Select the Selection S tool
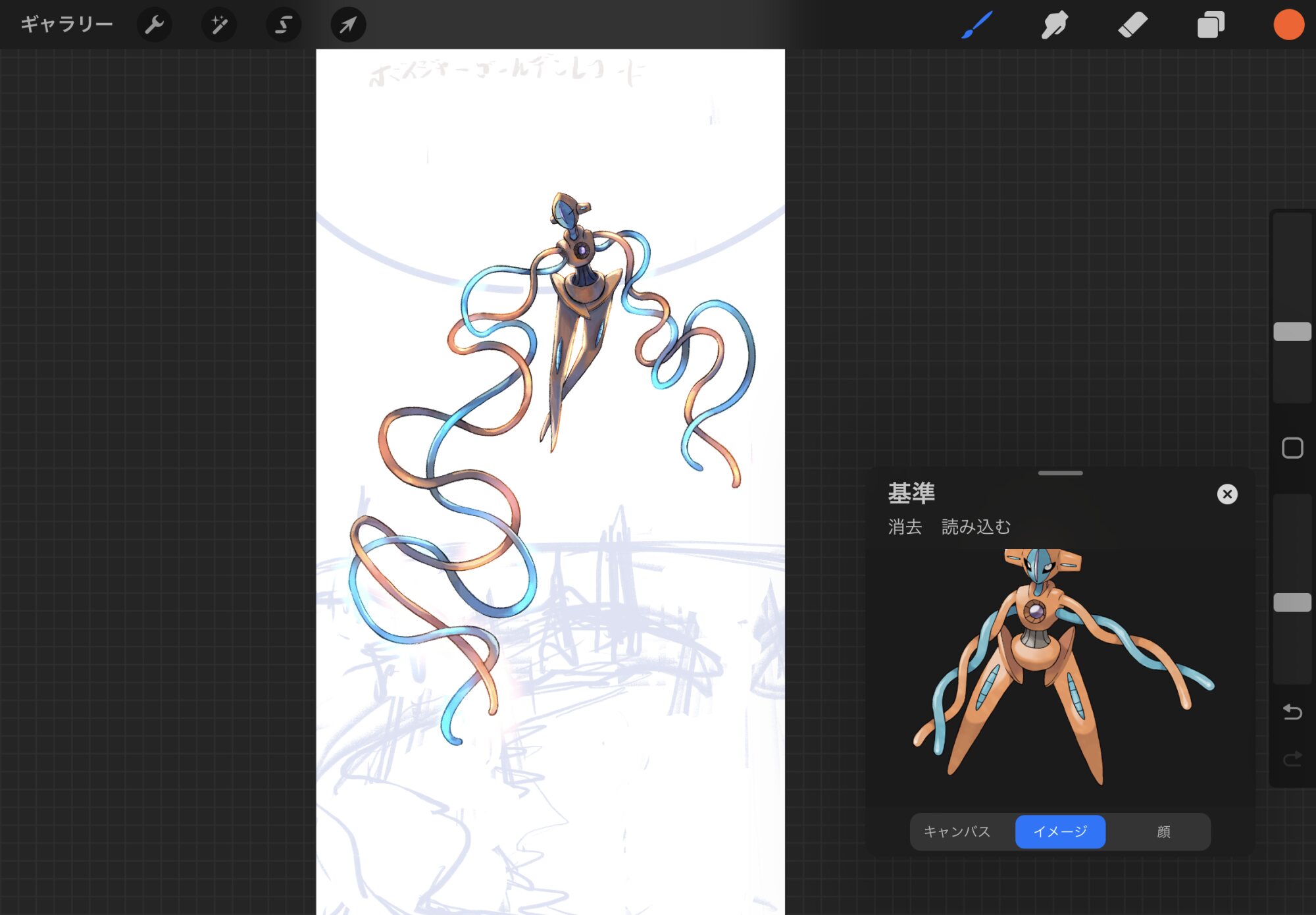This screenshot has height=915, width=1316. coord(283,25)
